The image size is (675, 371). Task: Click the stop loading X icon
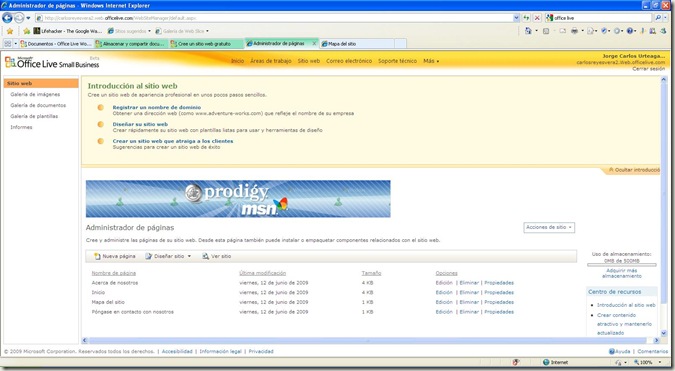click(x=537, y=18)
